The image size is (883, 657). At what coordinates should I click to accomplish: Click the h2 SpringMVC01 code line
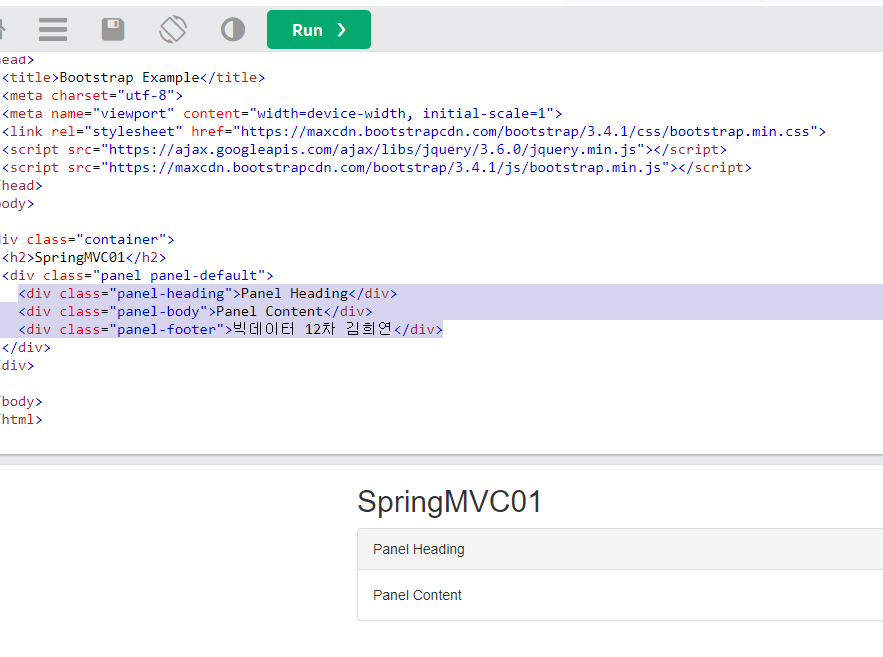pos(84,258)
